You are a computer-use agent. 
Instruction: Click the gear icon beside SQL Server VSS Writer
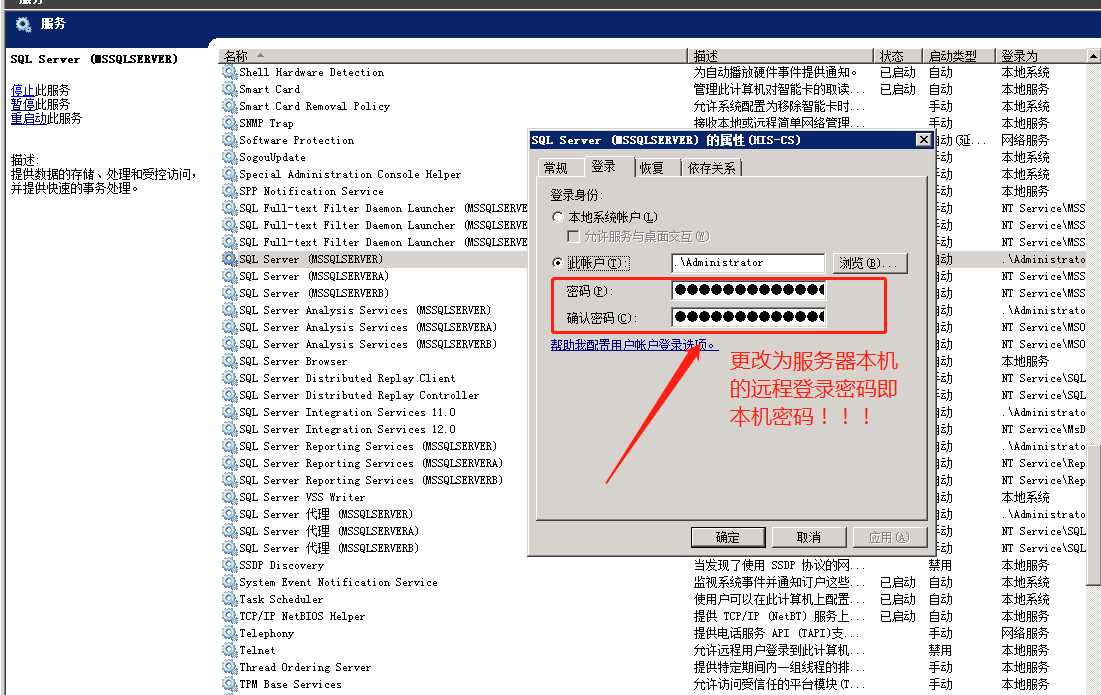coord(230,497)
